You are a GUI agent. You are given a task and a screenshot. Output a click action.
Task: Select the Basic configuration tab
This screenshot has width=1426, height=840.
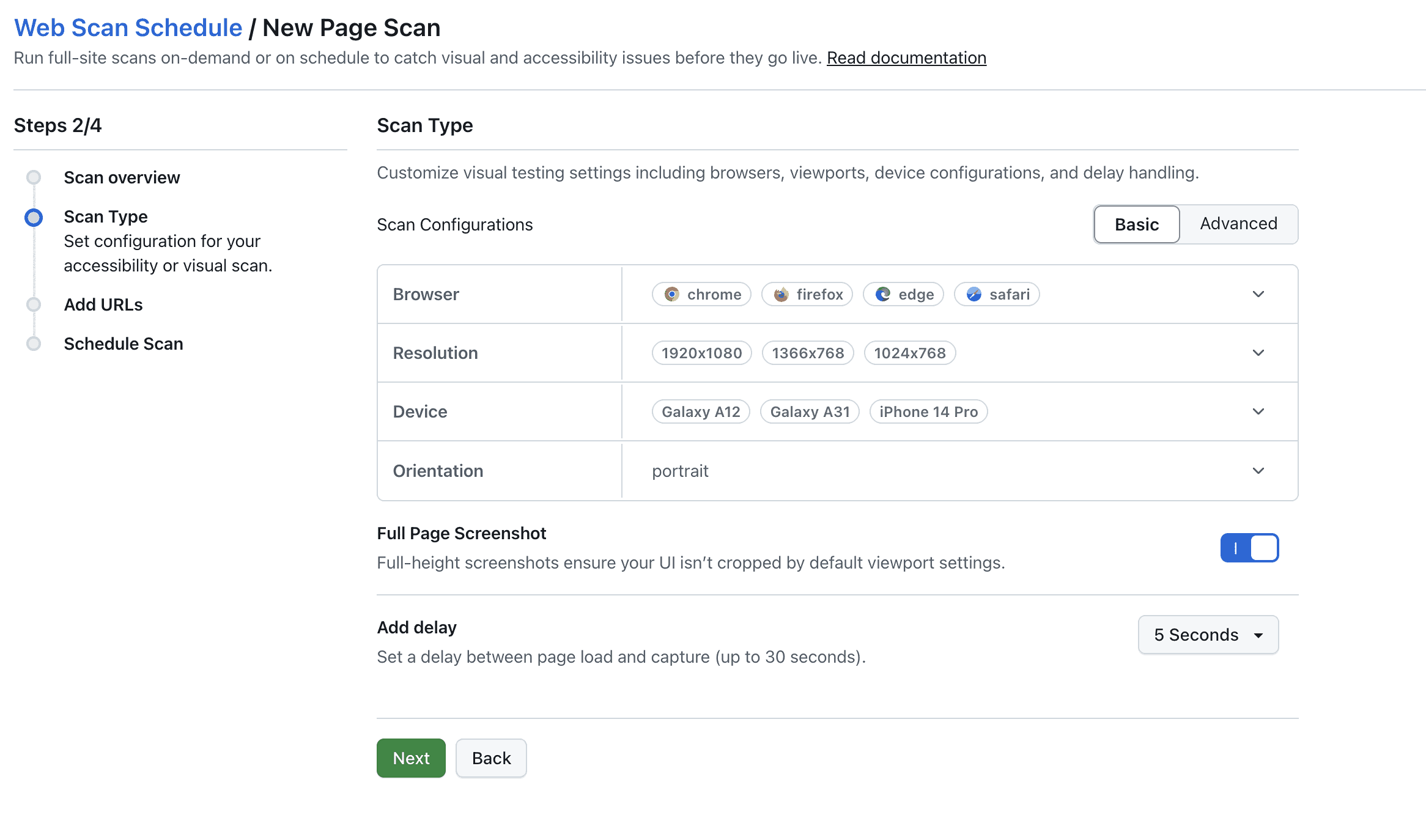click(x=1136, y=224)
